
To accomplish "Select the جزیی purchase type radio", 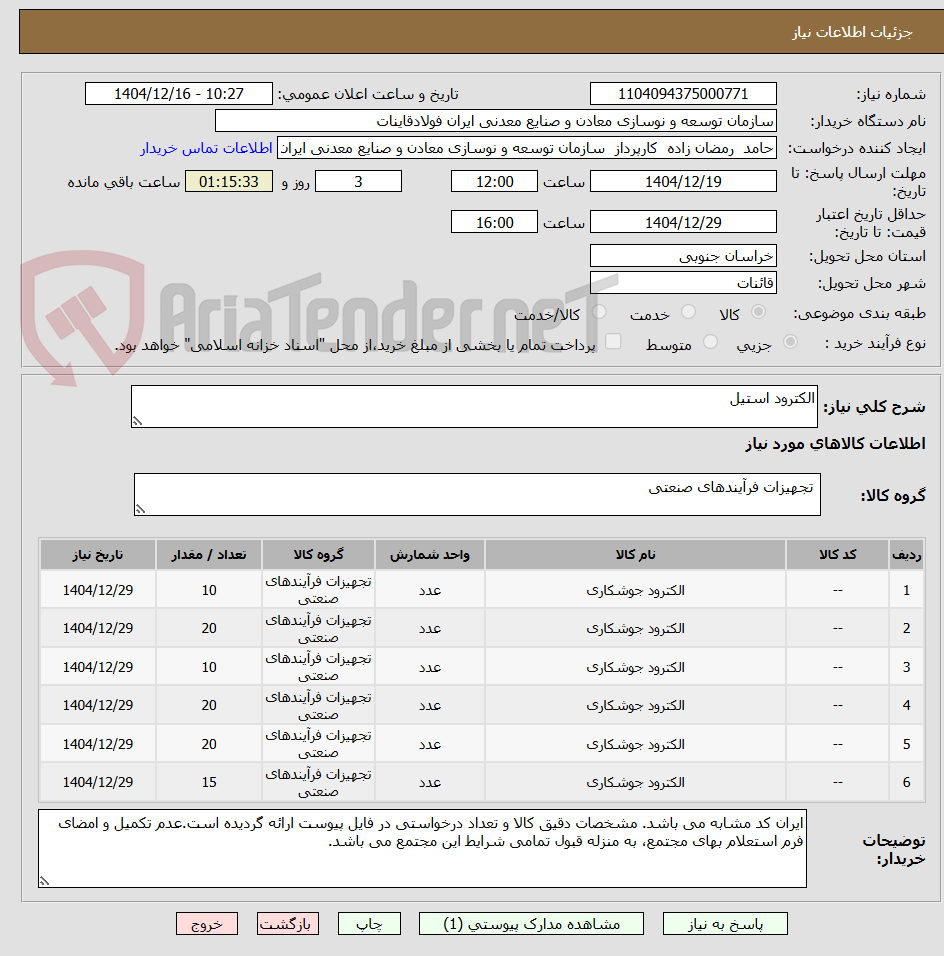I will tap(790, 342).
